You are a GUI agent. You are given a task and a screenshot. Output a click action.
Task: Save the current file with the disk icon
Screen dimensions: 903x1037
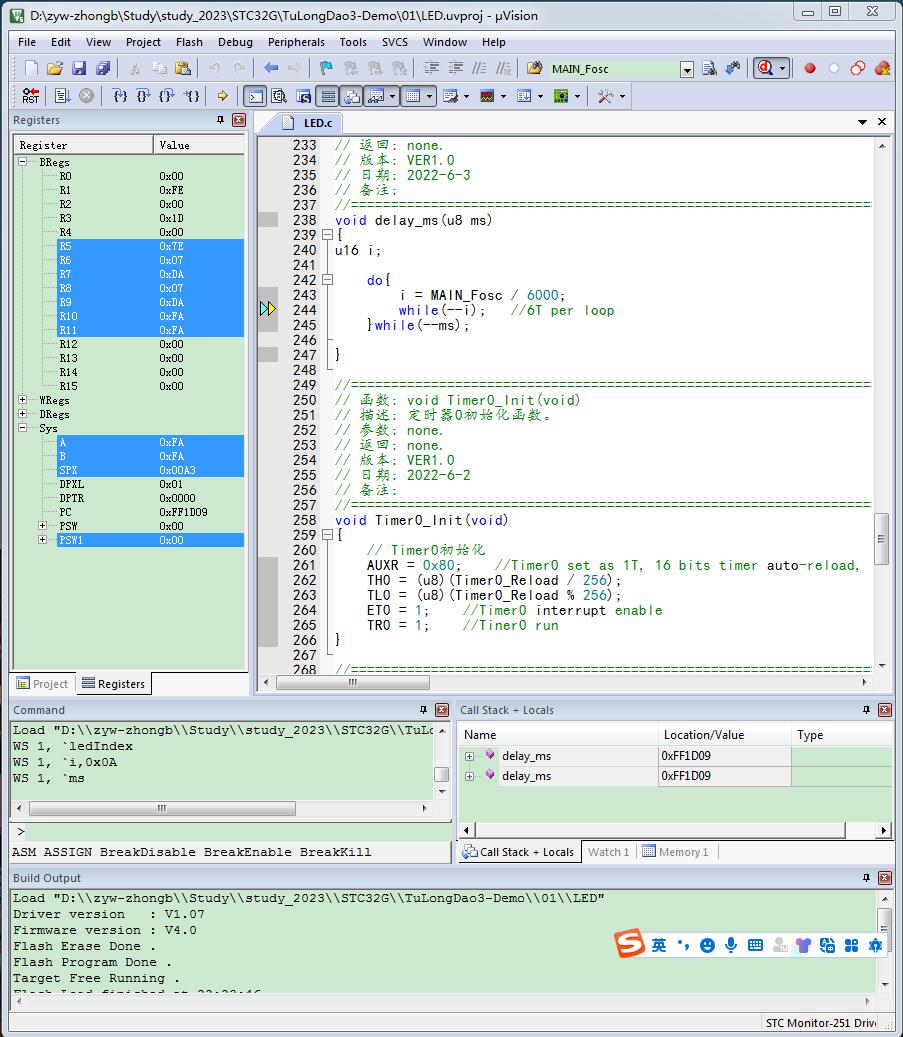coord(79,68)
